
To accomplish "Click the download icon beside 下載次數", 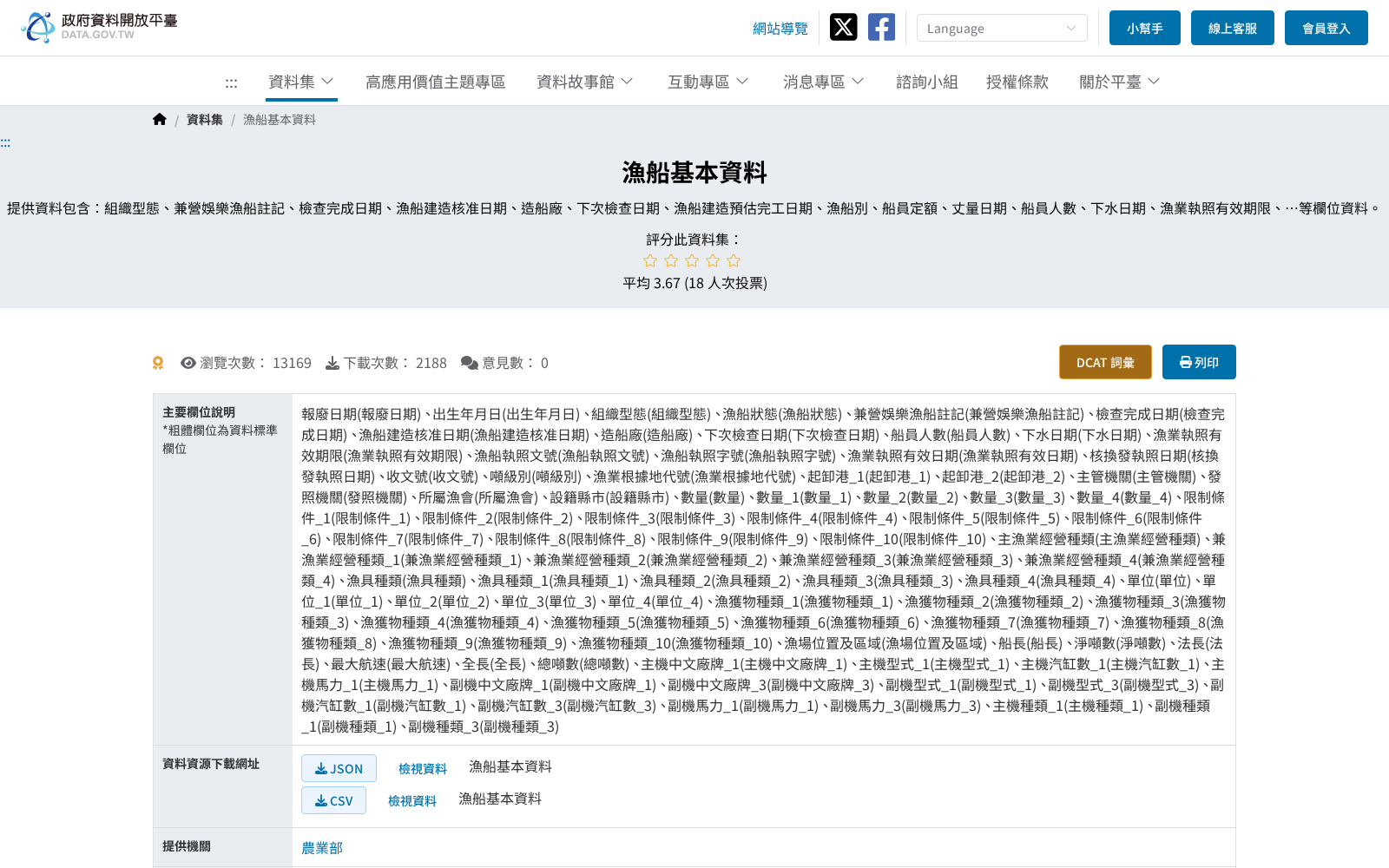I will coord(332,363).
